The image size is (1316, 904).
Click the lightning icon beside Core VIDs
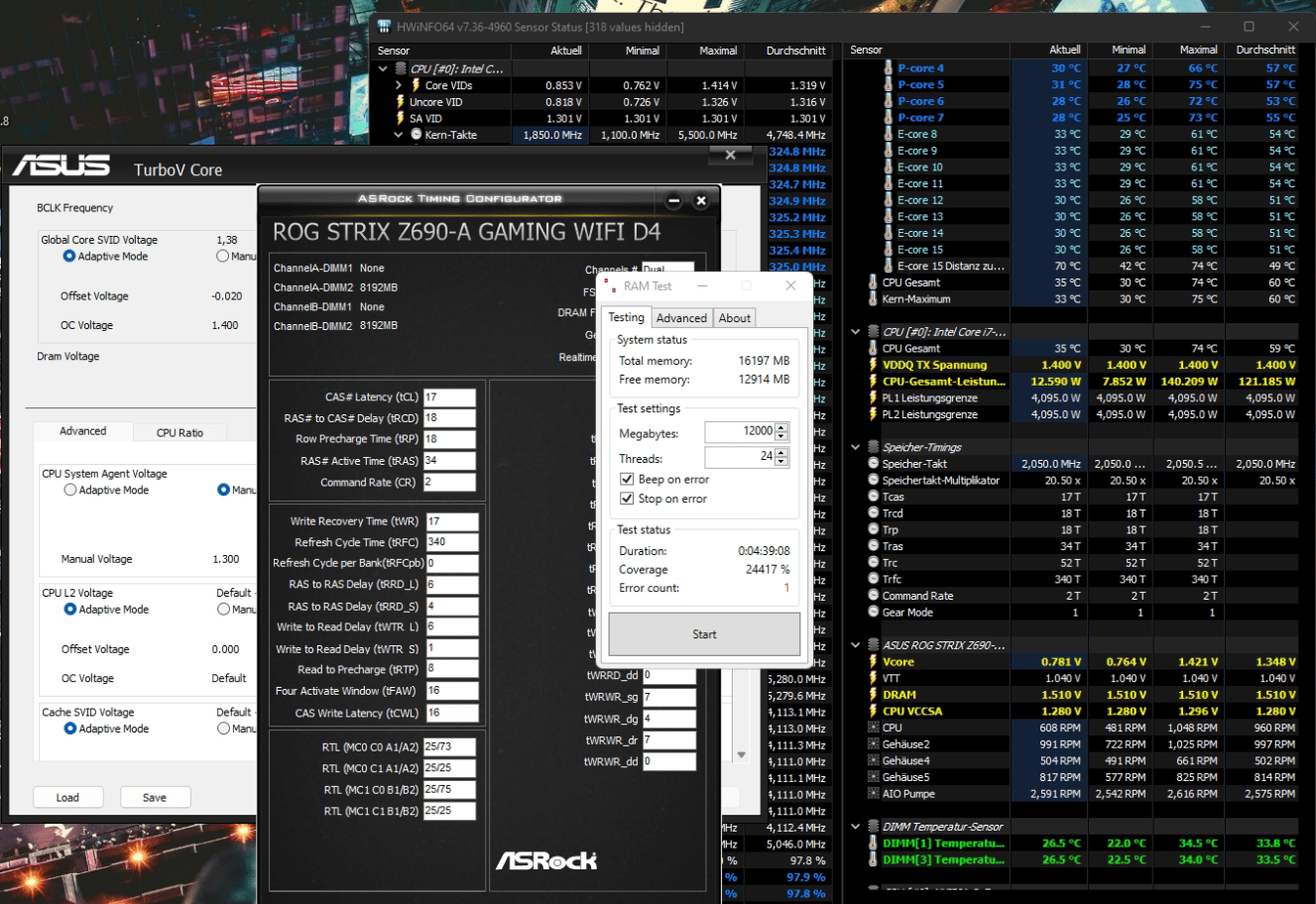point(417,85)
